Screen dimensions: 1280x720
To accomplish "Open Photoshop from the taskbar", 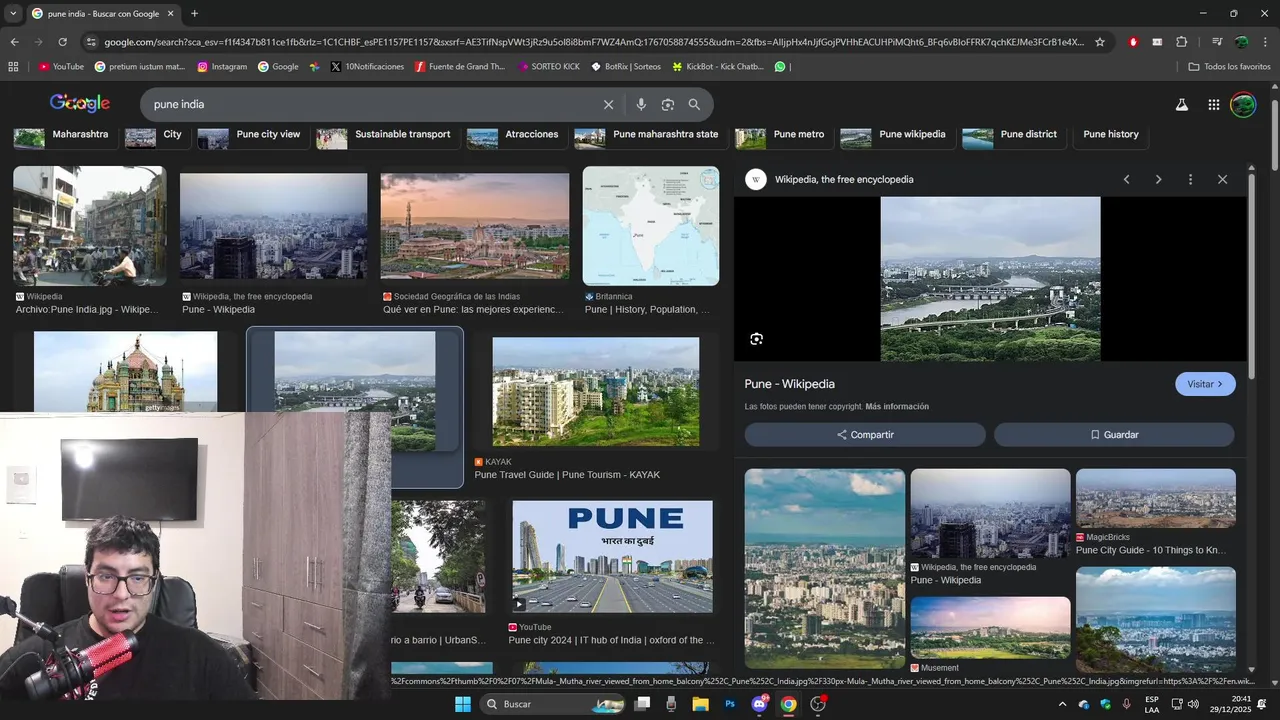I will click(x=730, y=704).
